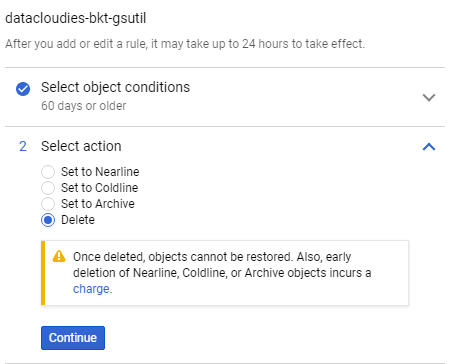Click the selected Delete radio circle
Screen dimensions: 474x364
pos(48,220)
